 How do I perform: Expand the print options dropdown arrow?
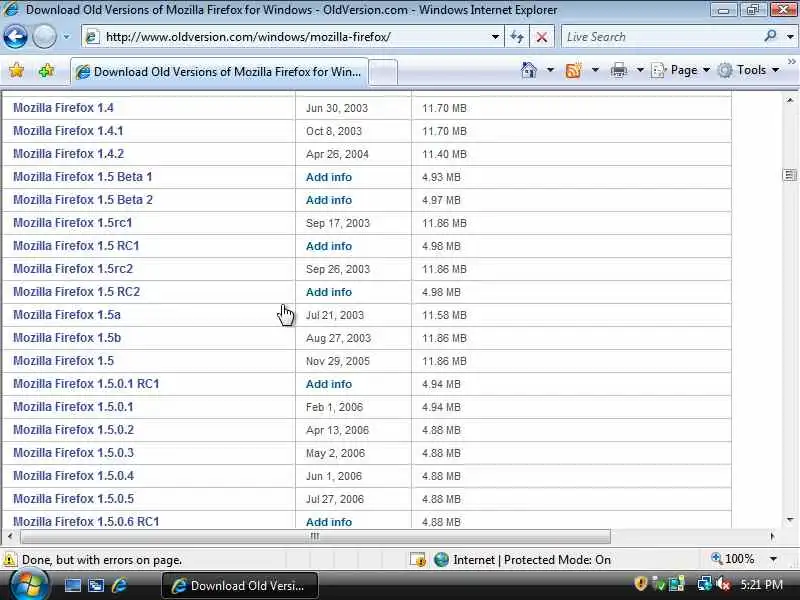640,70
